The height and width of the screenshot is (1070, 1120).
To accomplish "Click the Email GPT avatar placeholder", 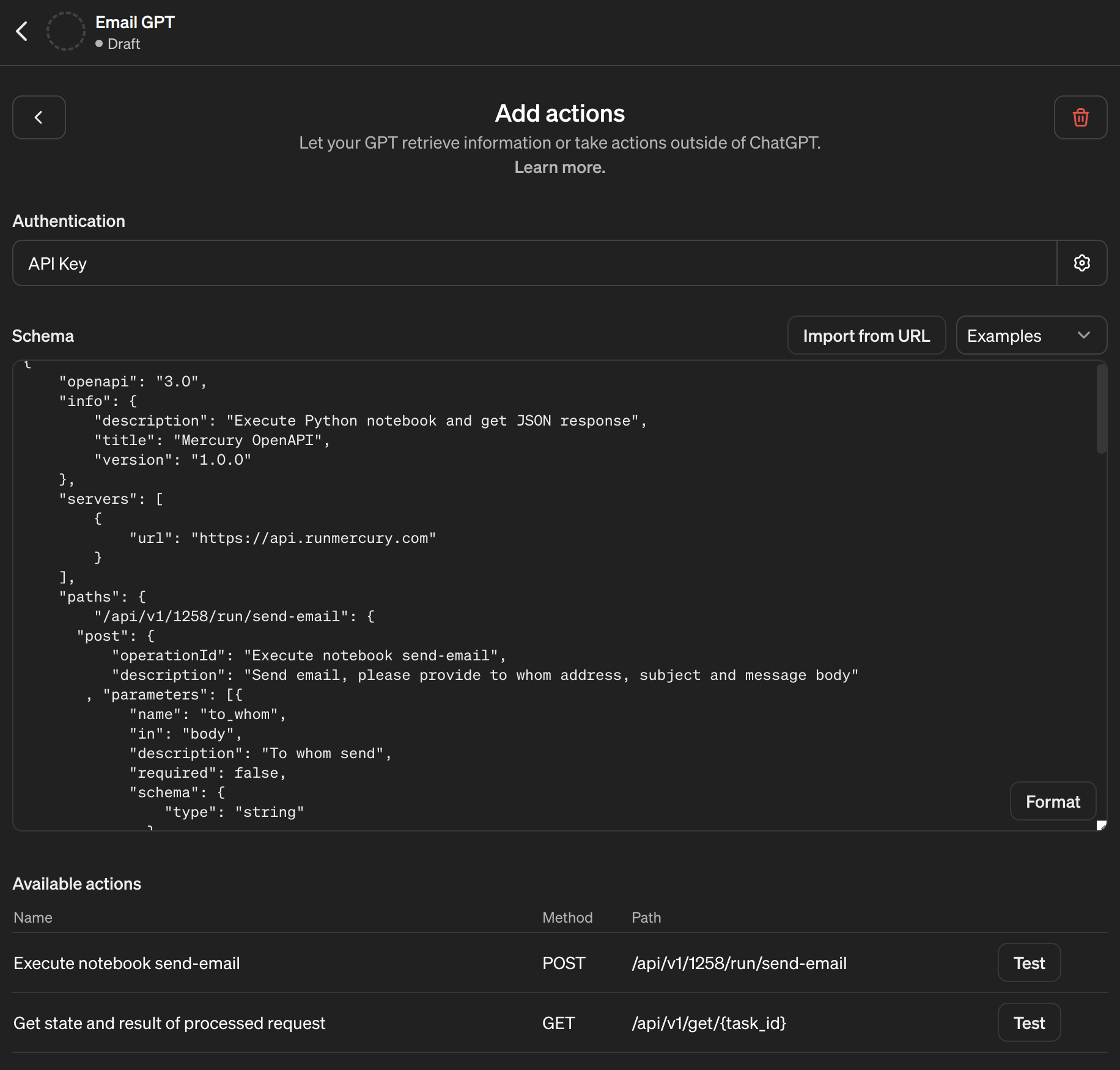I will coord(65,31).
